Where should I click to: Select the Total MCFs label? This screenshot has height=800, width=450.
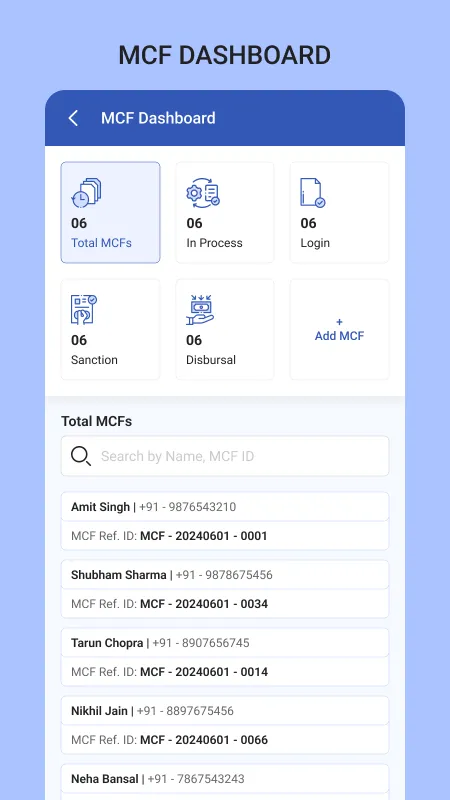[x=101, y=243]
